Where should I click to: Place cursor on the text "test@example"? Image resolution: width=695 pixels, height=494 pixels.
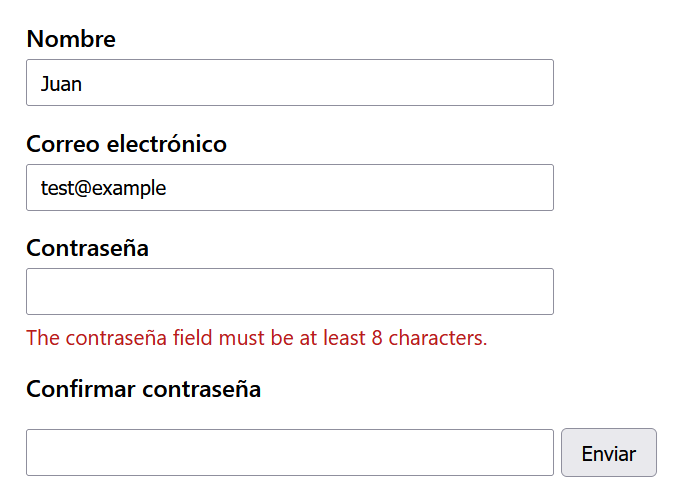[103, 188]
